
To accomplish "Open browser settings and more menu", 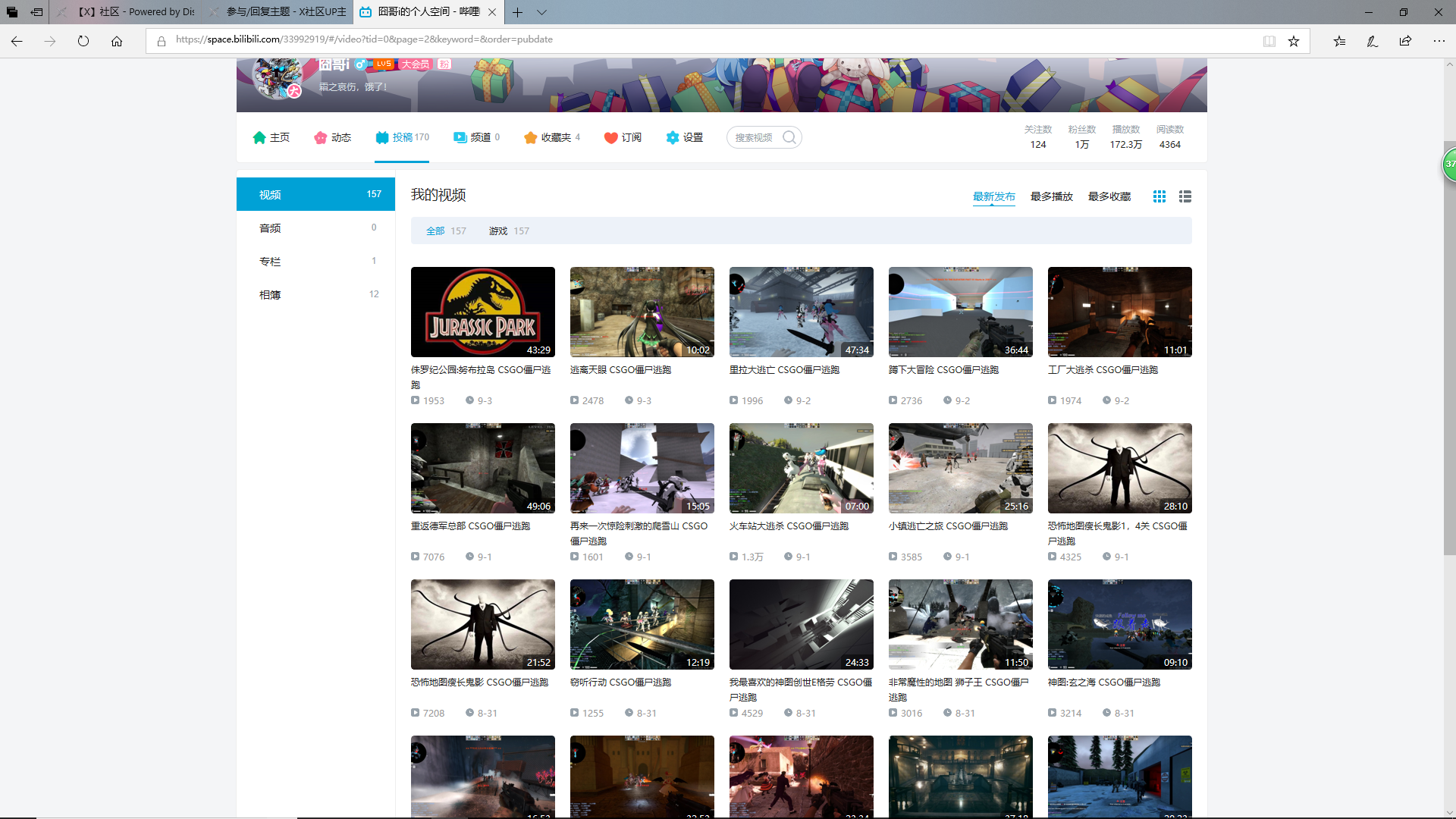I will pyautogui.click(x=1439, y=41).
